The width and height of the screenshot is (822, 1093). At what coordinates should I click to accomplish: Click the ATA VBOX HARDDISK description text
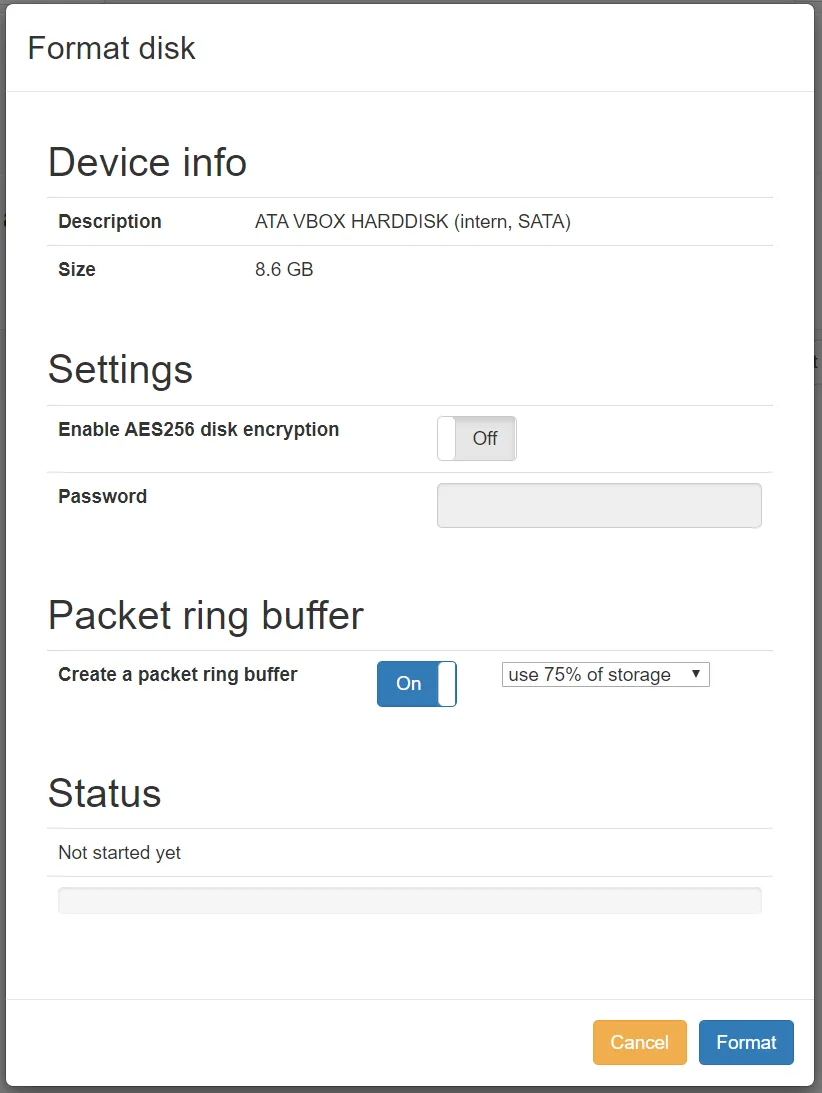413,222
